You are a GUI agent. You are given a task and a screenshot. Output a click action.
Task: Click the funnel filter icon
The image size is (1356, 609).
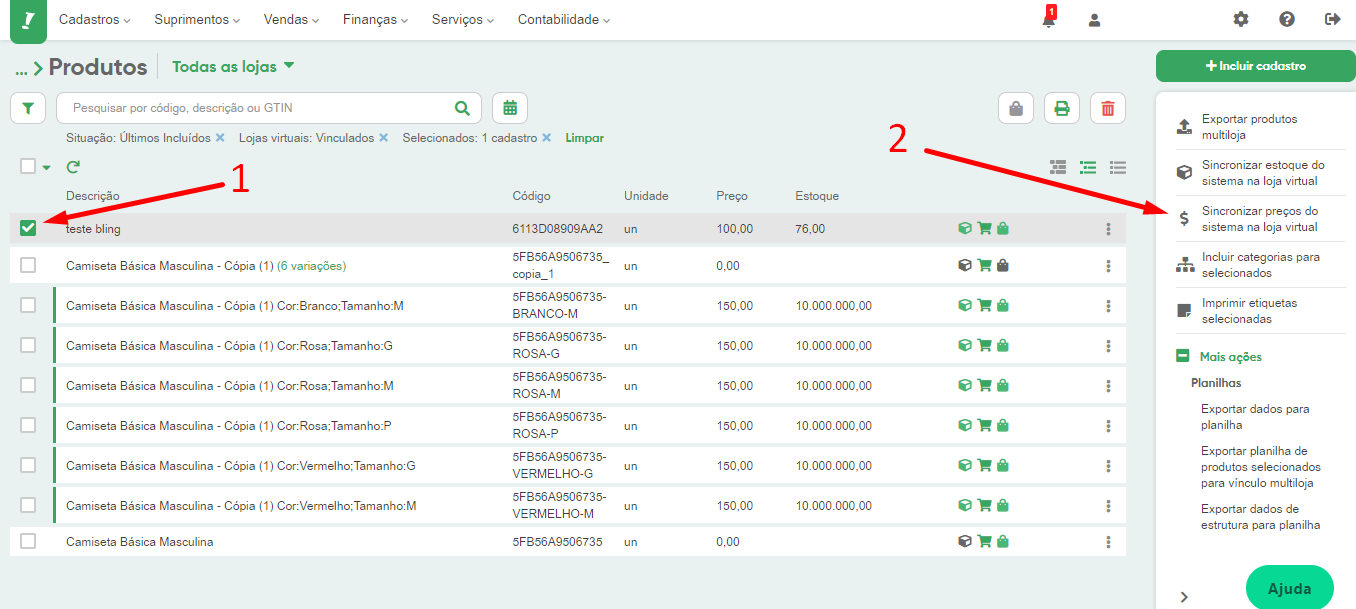pyautogui.click(x=27, y=108)
